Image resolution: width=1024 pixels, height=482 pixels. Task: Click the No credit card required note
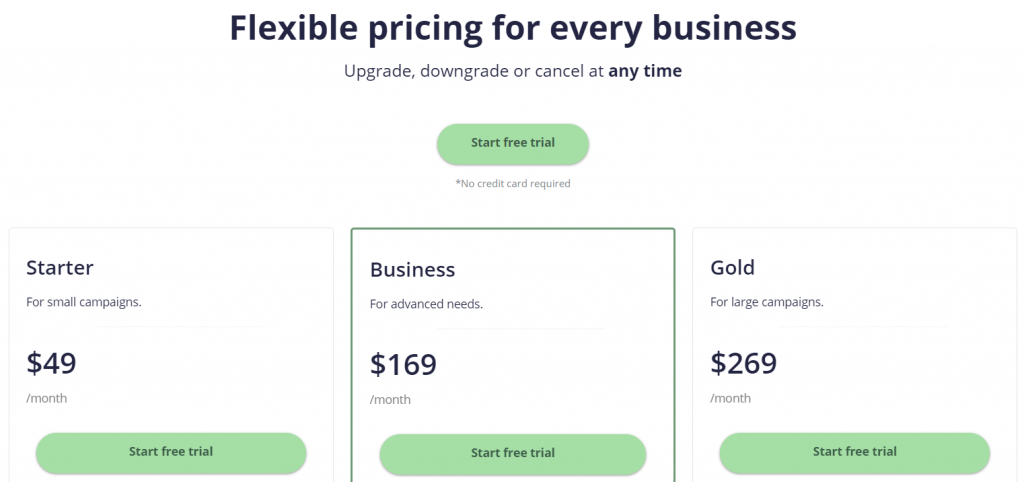pyautogui.click(x=512, y=184)
